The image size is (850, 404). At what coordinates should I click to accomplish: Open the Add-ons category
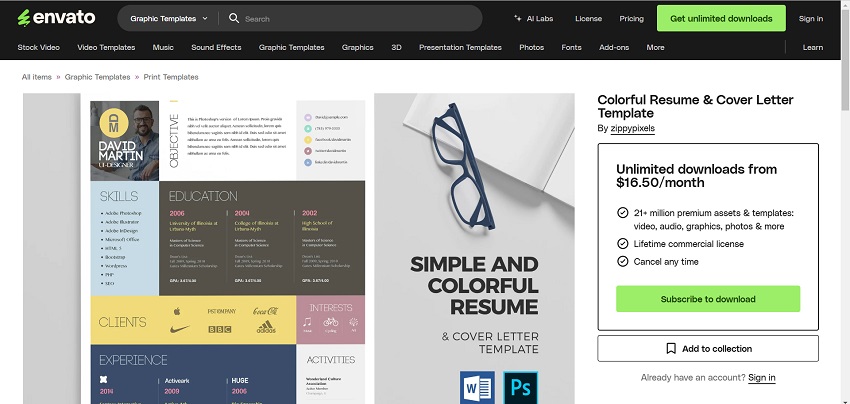click(614, 47)
